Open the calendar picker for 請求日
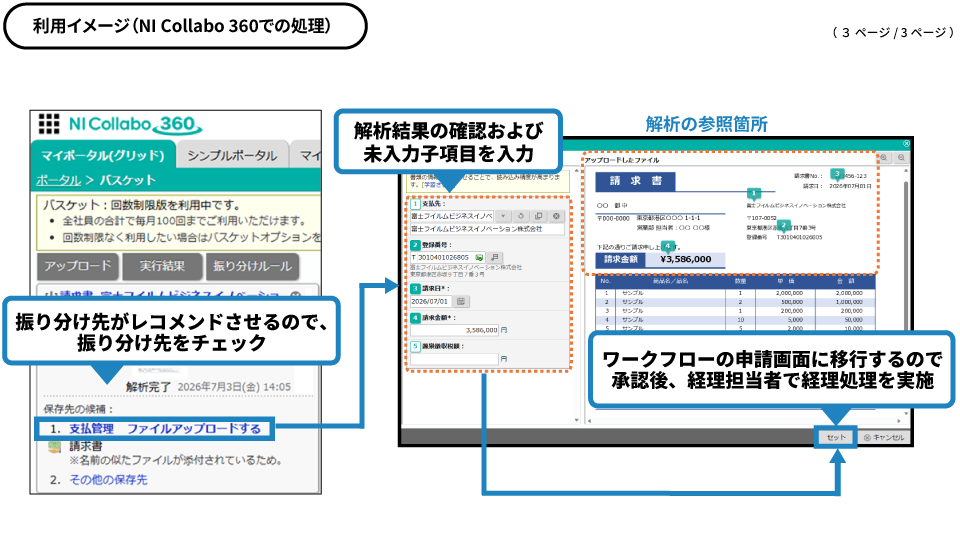960x540 pixels. point(461,301)
